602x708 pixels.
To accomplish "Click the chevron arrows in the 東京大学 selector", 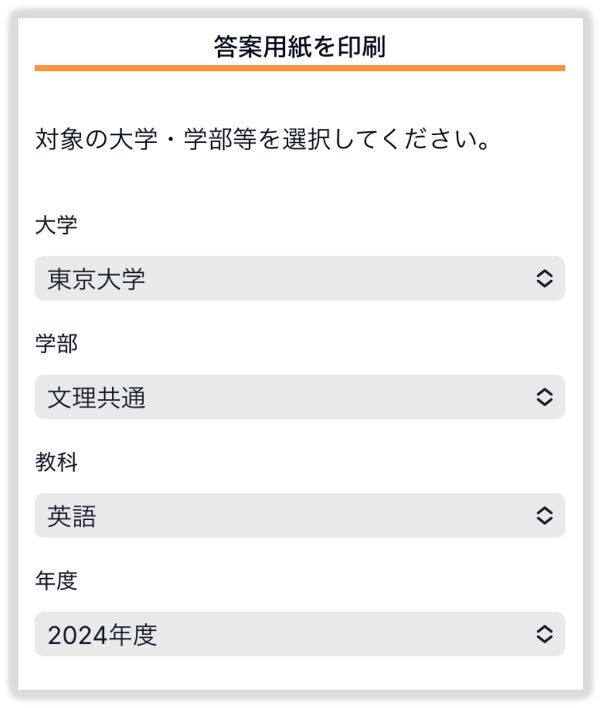I will pyautogui.click(x=544, y=279).
